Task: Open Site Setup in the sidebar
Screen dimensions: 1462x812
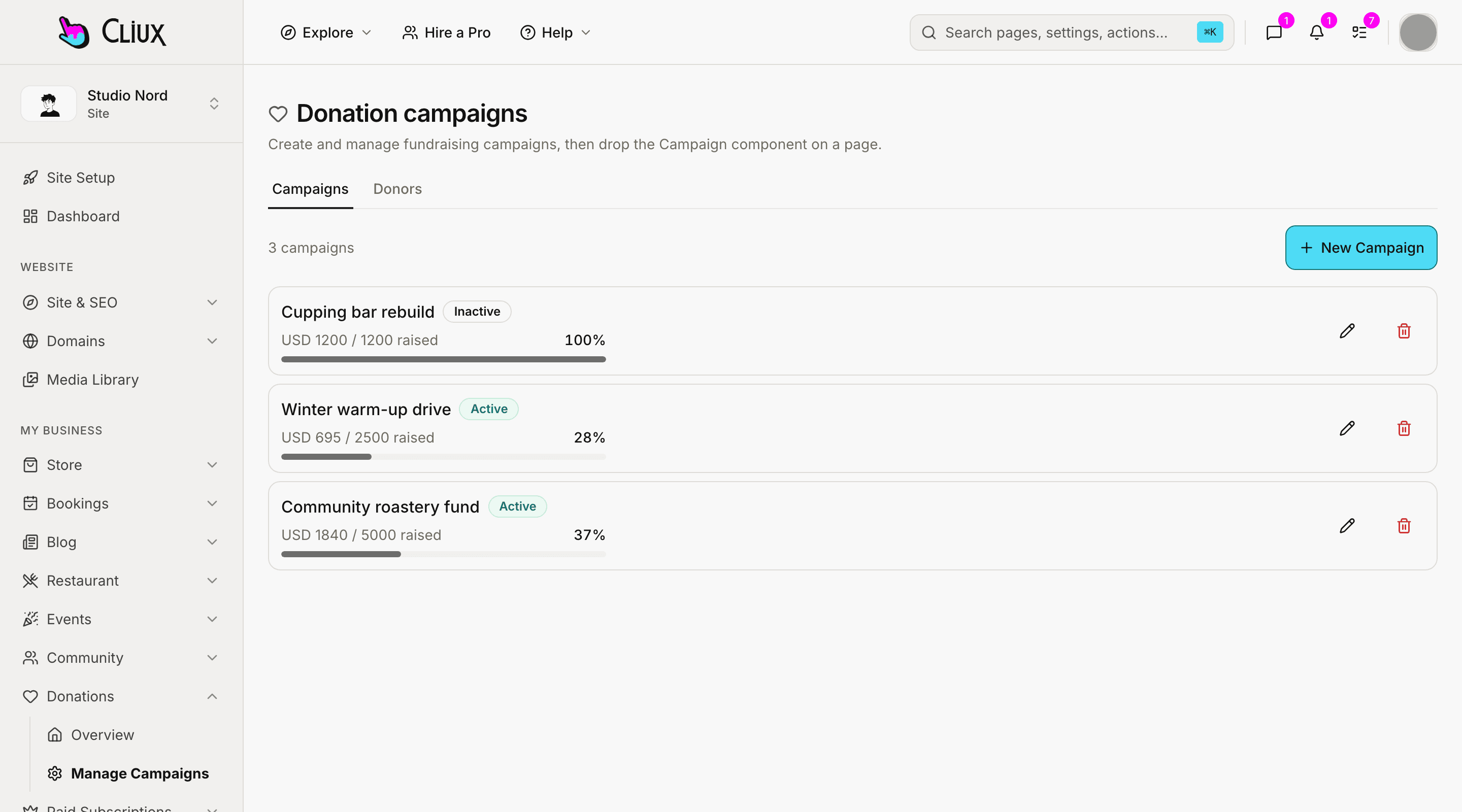Action: point(121,178)
